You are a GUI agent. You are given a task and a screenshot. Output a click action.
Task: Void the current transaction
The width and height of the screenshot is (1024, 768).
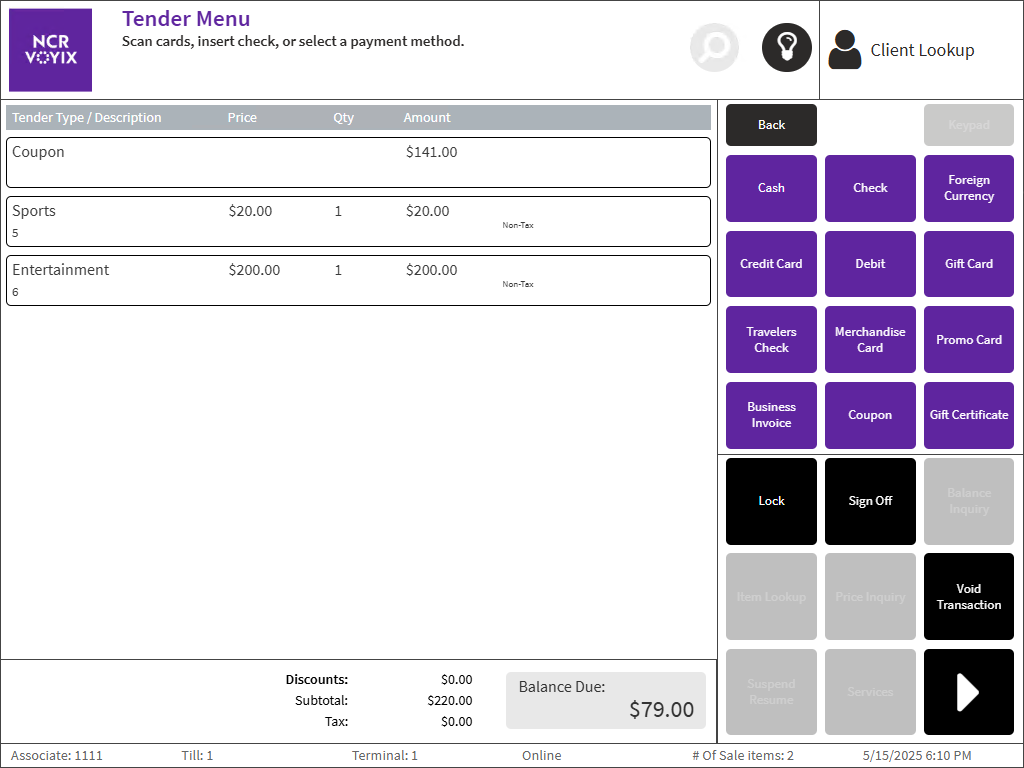pyautogui.click(x=968, y=597)
